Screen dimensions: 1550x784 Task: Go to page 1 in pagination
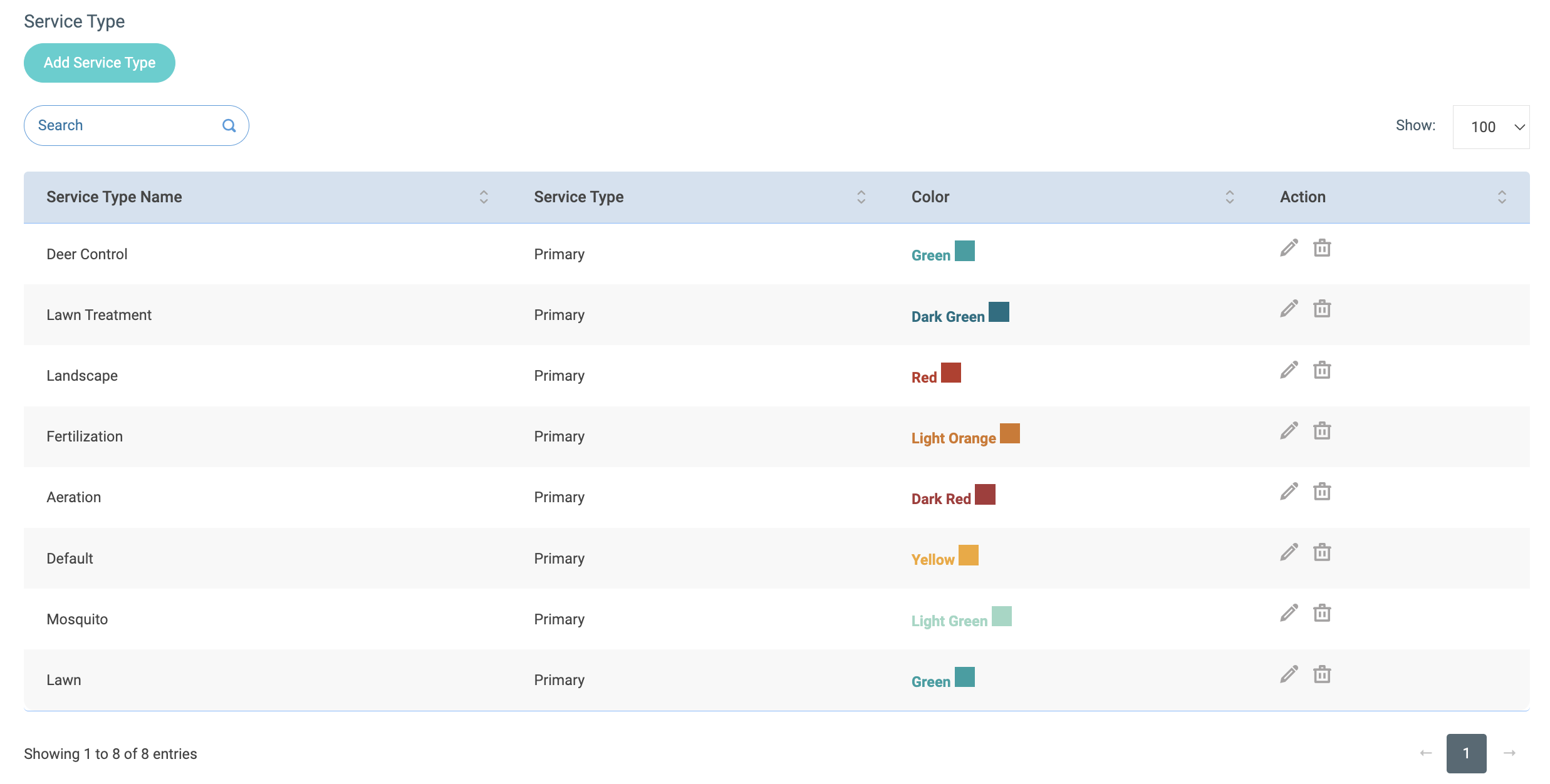click(x=1466, y=753)
